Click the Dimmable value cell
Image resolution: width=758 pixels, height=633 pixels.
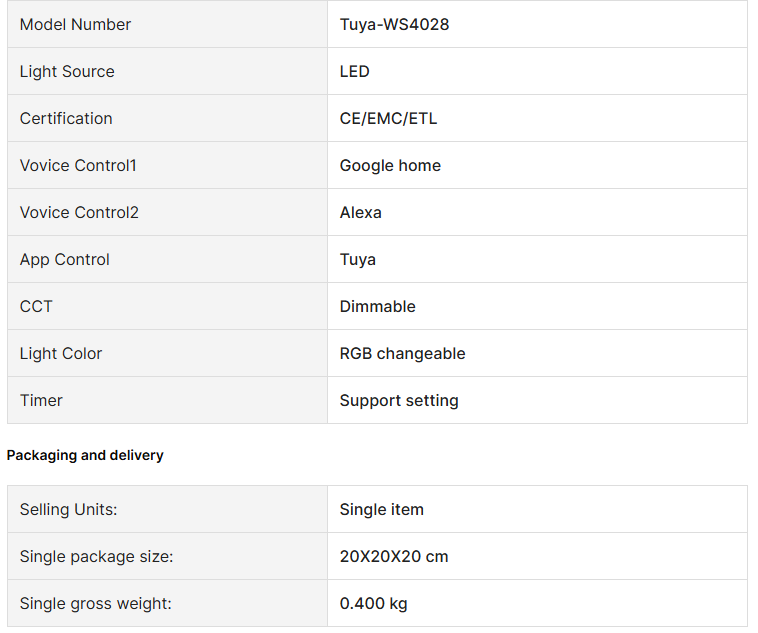[x=378, y=306]
